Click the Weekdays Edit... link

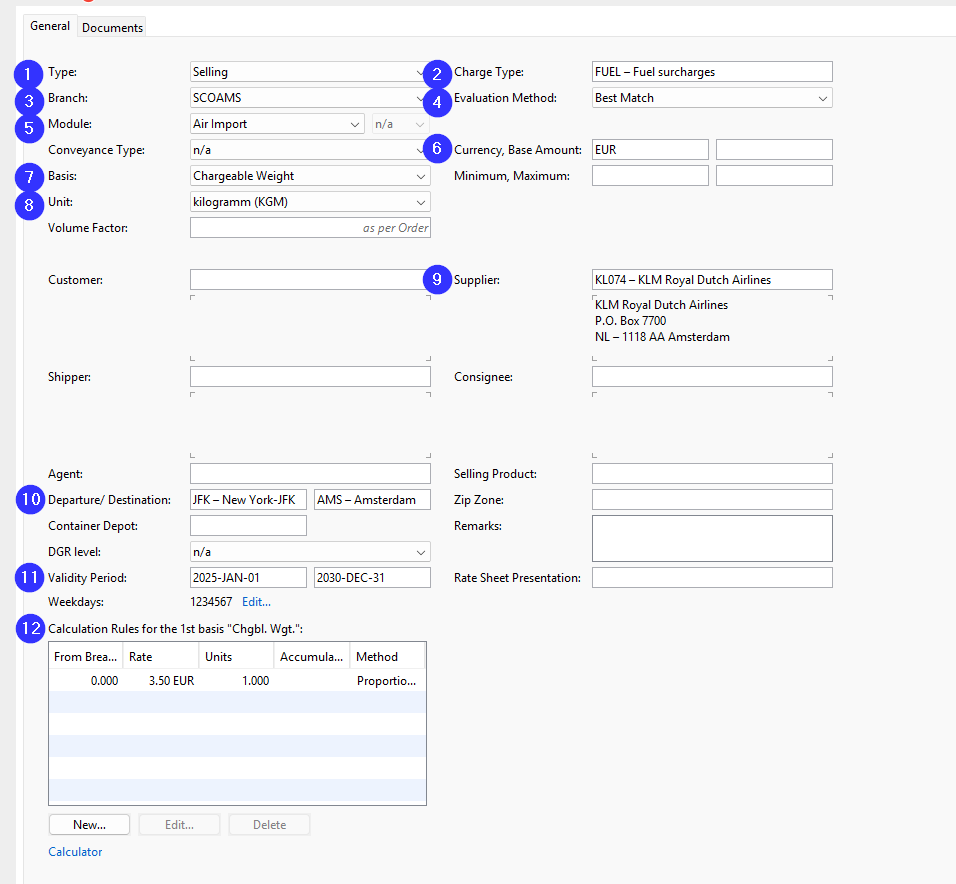(256, 602)
